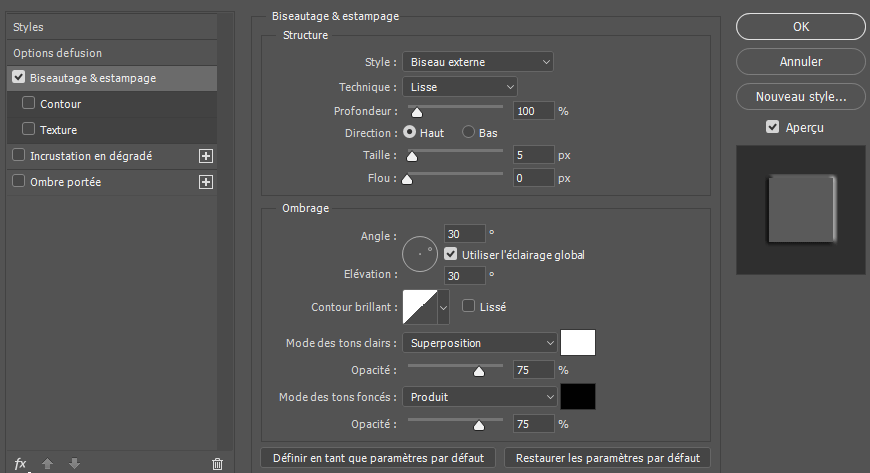Click the white highlight color swatch
The width and height of the screenshot is (870, 473).
pos(578,343)
